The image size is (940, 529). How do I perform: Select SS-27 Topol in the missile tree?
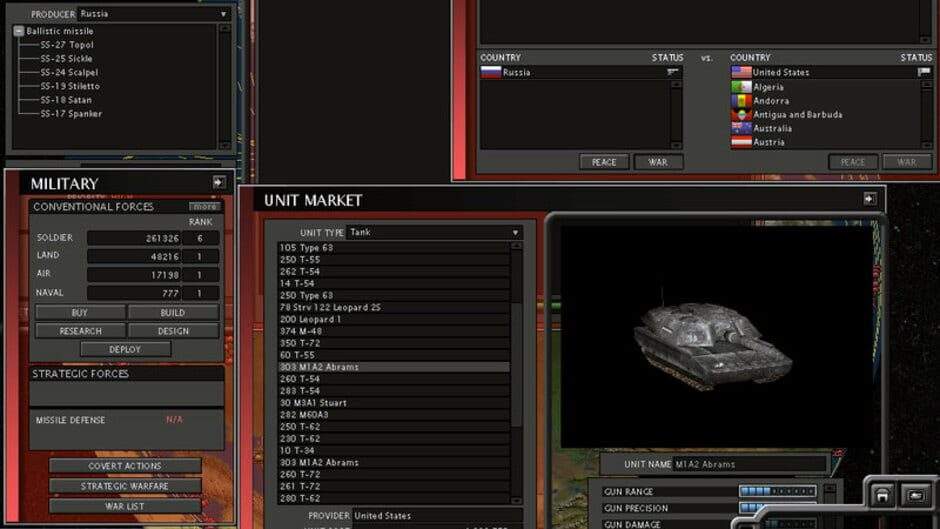pos(66,45)
